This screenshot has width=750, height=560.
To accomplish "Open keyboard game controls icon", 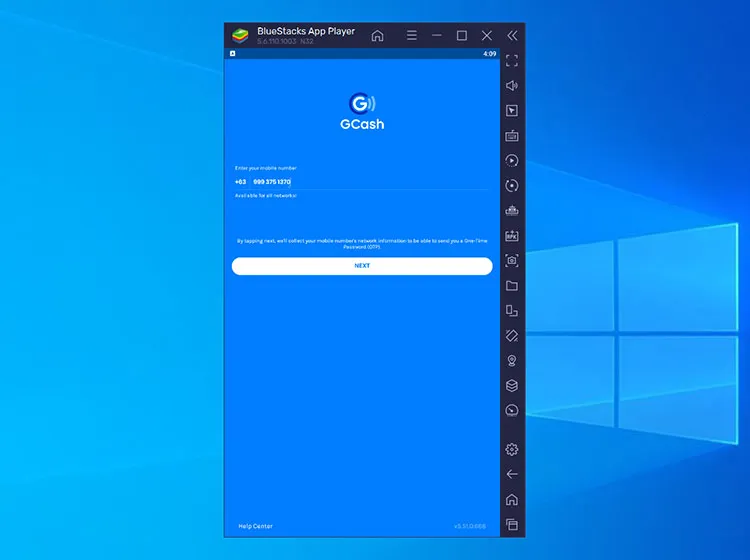I will (511, 136).
